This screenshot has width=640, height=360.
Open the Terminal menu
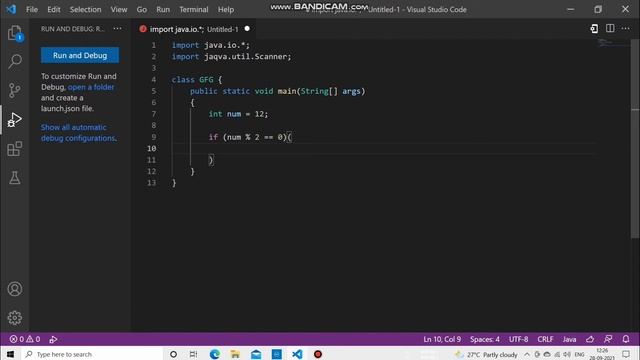coord(193,9)
